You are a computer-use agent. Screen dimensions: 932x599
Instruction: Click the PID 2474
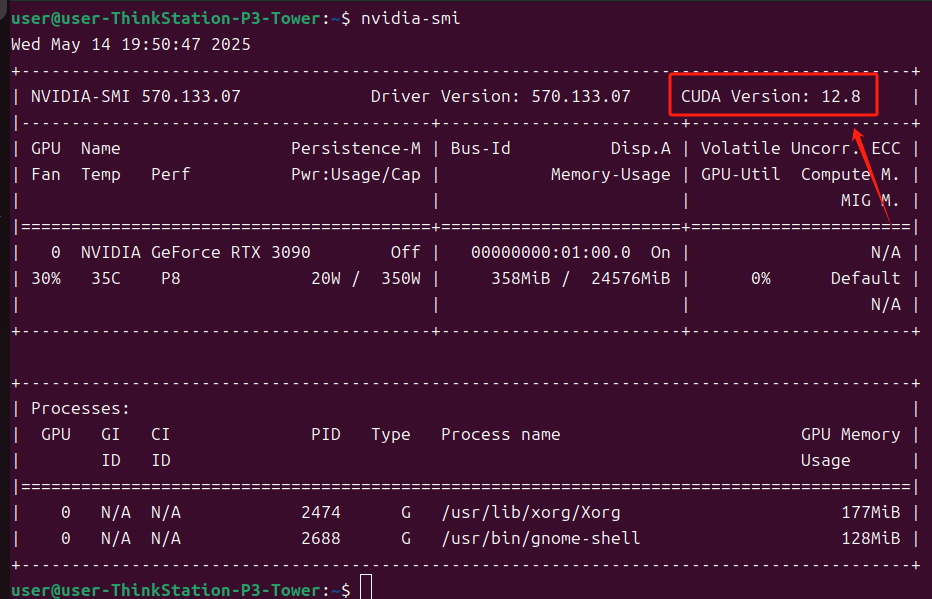[x=321, y=513]
